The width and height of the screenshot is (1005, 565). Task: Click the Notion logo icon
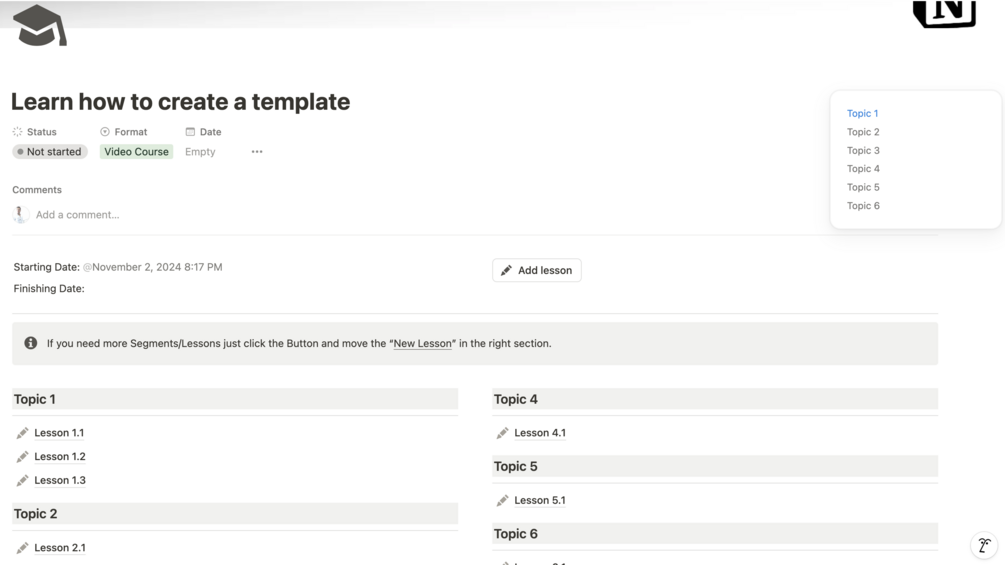(944, 13)
